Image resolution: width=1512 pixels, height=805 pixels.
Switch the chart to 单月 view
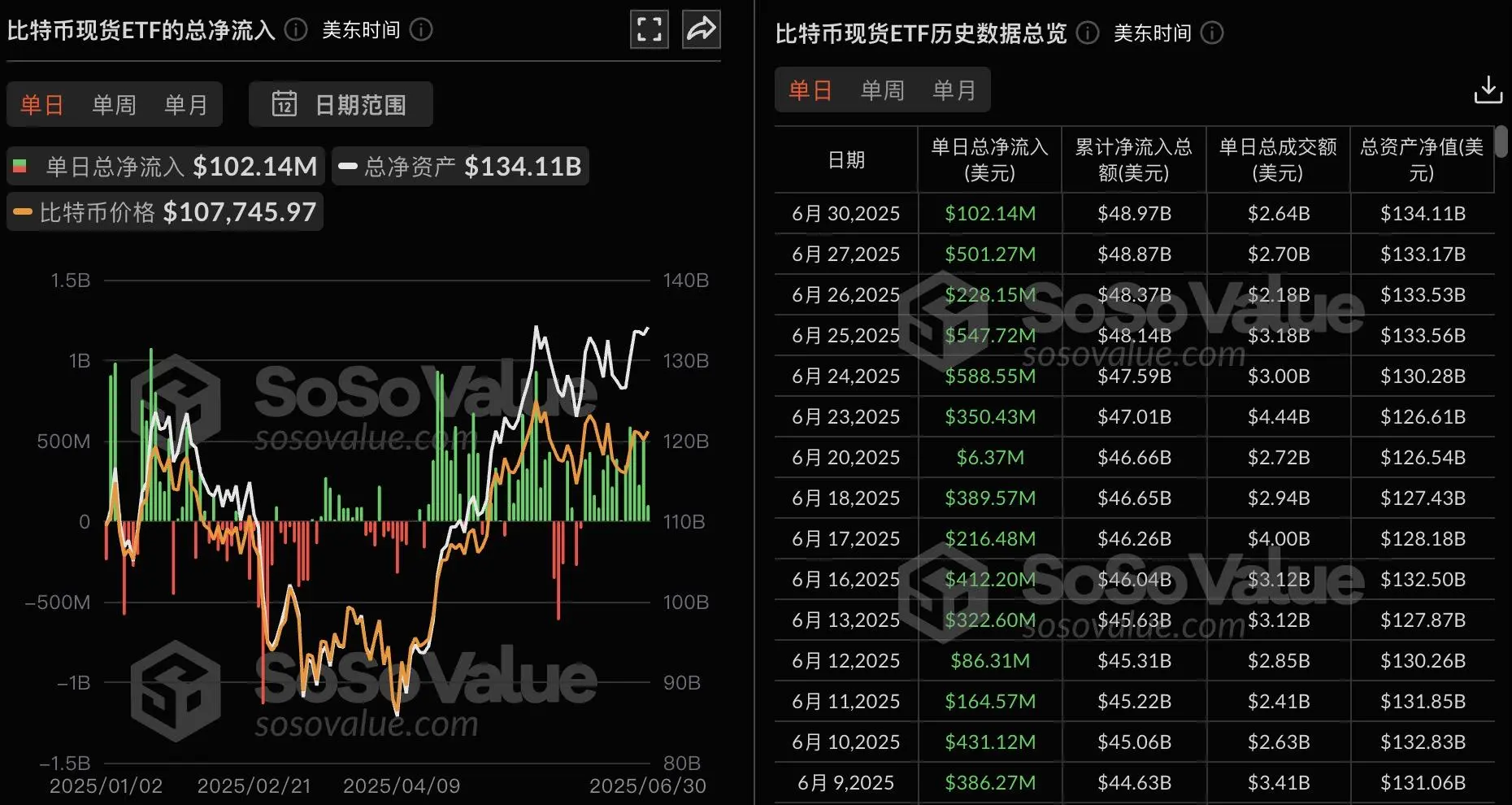[185, 104]
